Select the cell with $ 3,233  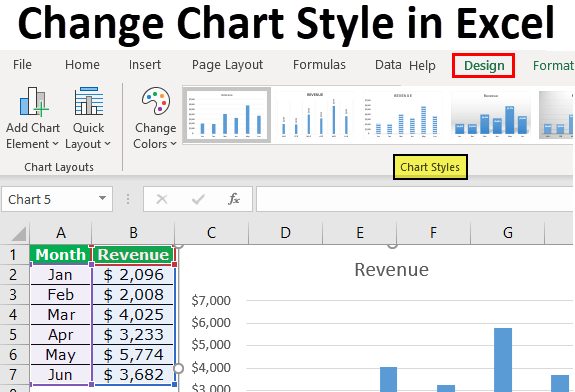click(133, 334)
